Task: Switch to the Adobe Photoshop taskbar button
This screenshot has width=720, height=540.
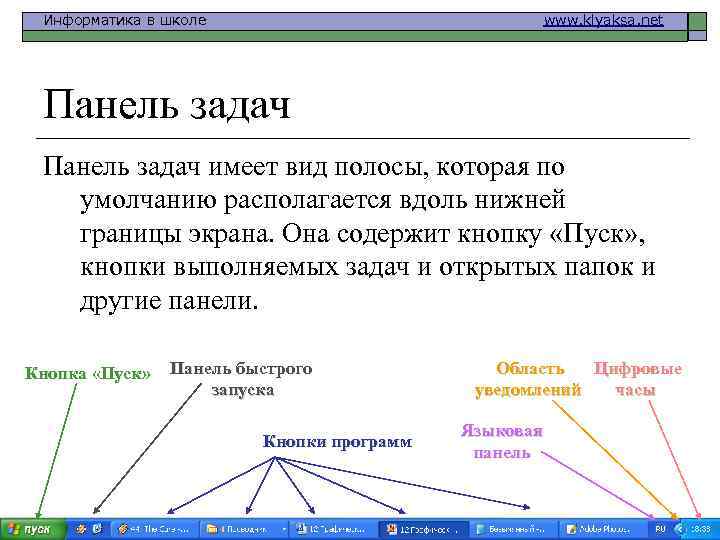Action: (x=602, y=529)
